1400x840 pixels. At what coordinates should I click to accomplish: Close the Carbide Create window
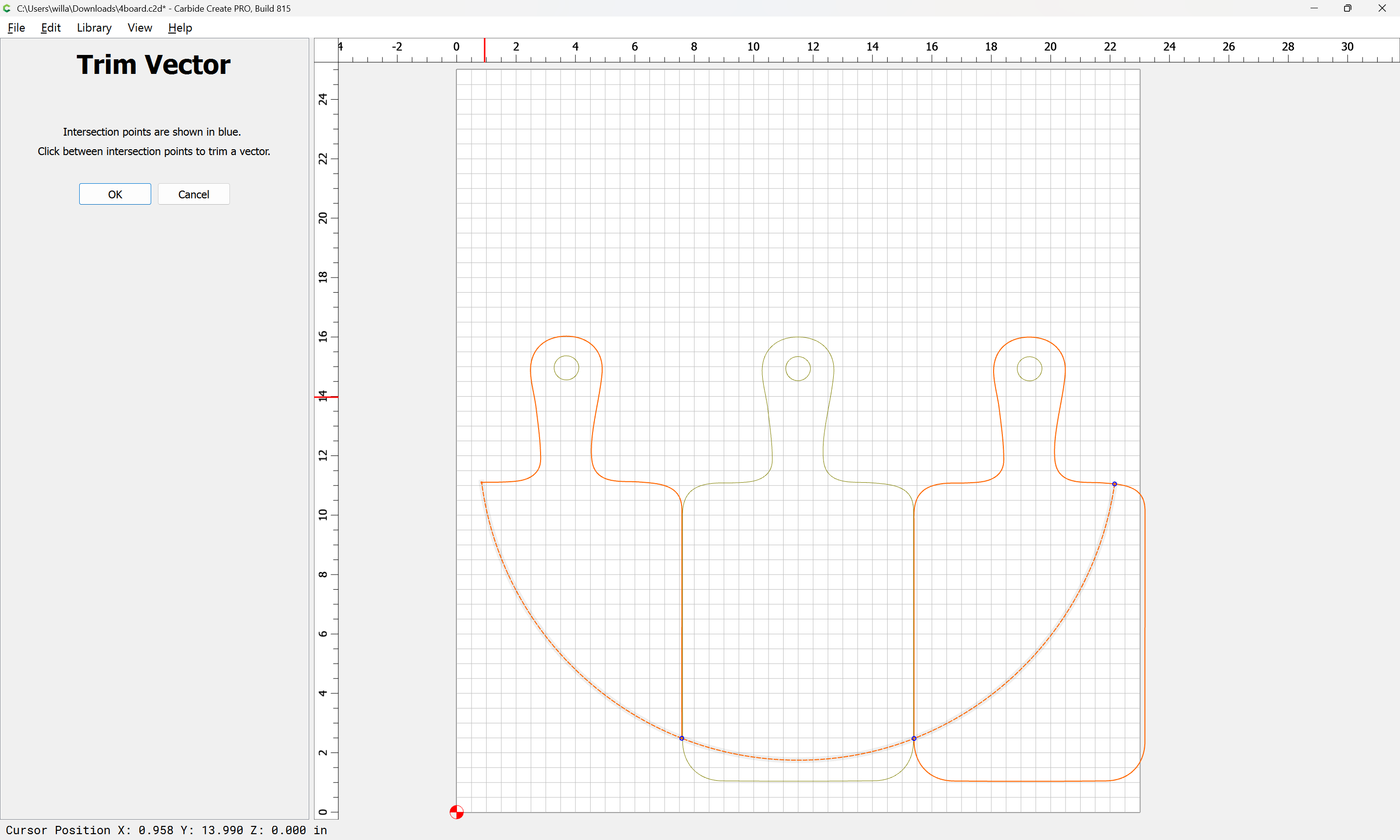click(x=1382, y=8)
